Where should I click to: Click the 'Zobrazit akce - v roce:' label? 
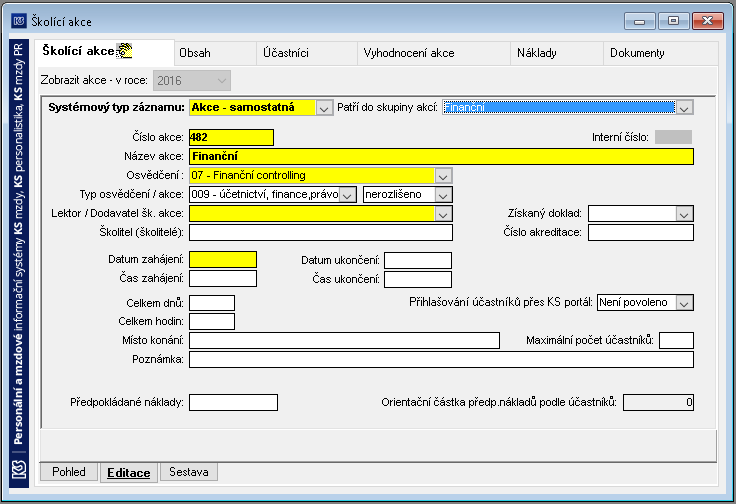[94, 80]
